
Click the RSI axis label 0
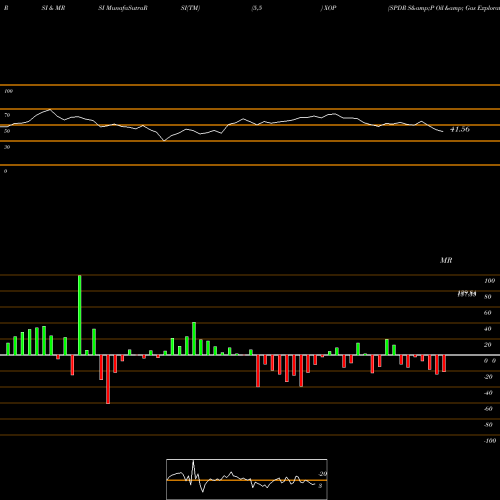pyautogui.click(x=5, y=171)
